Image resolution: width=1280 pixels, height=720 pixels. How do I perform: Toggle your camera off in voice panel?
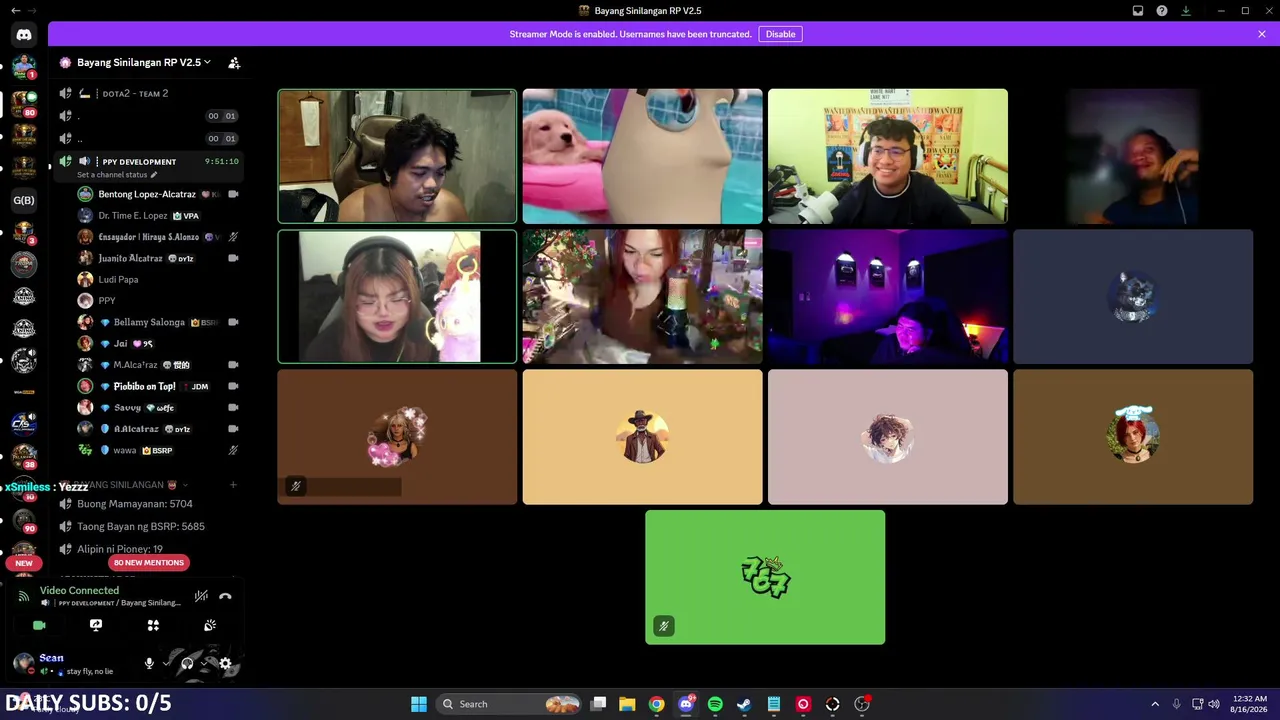coord(39,625)
